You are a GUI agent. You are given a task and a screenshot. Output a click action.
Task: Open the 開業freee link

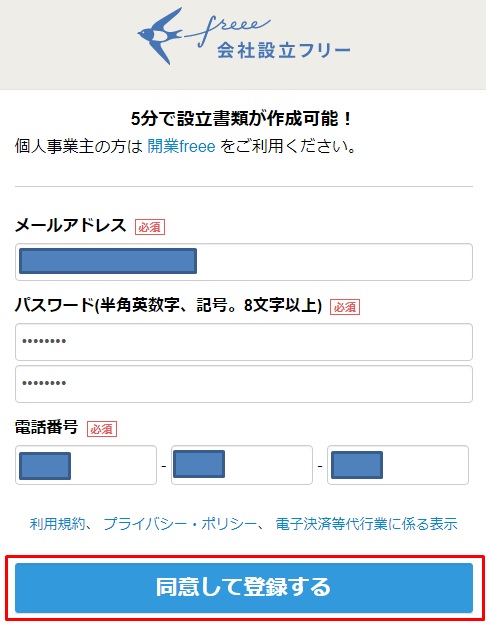(x=181, y=146)
